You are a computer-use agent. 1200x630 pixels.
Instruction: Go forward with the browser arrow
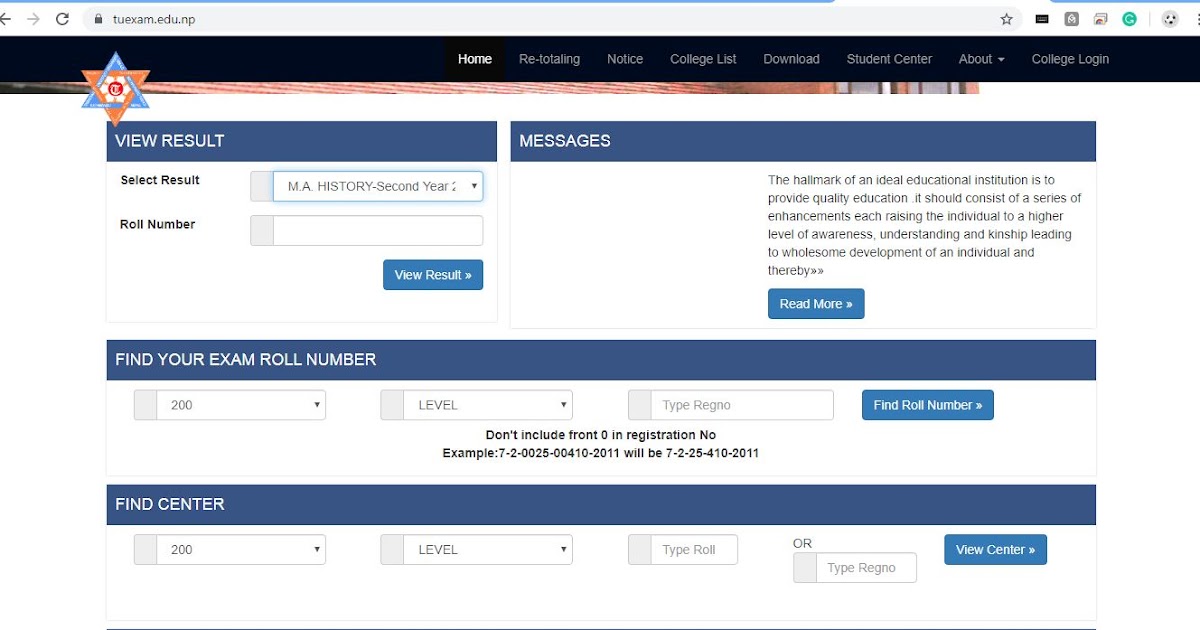[x=33, y=19]
